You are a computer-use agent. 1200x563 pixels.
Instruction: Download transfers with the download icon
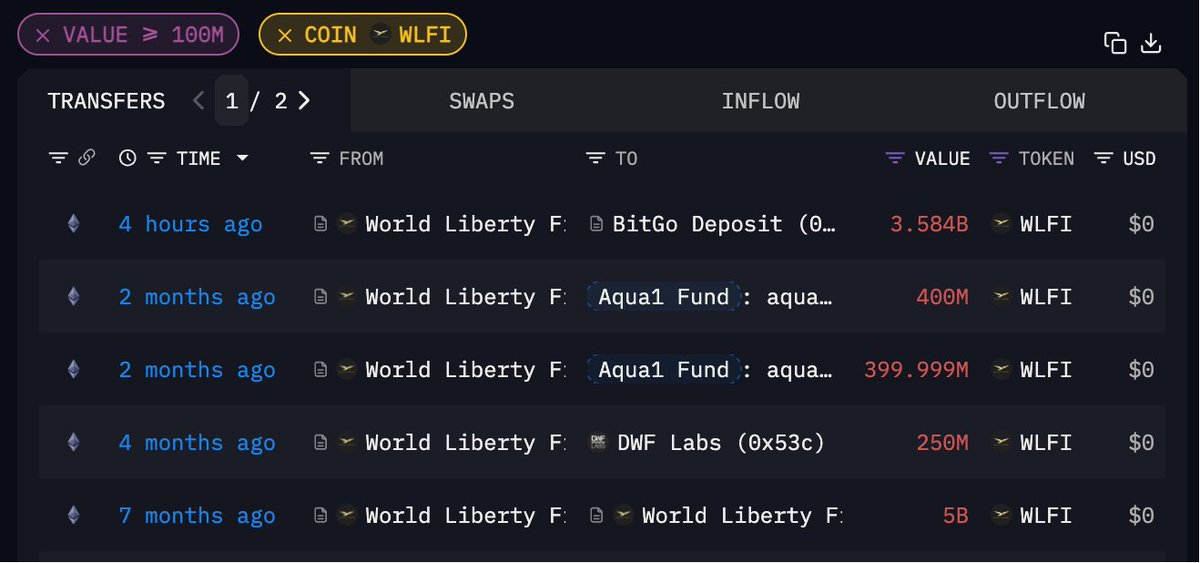pos(1151,43)
